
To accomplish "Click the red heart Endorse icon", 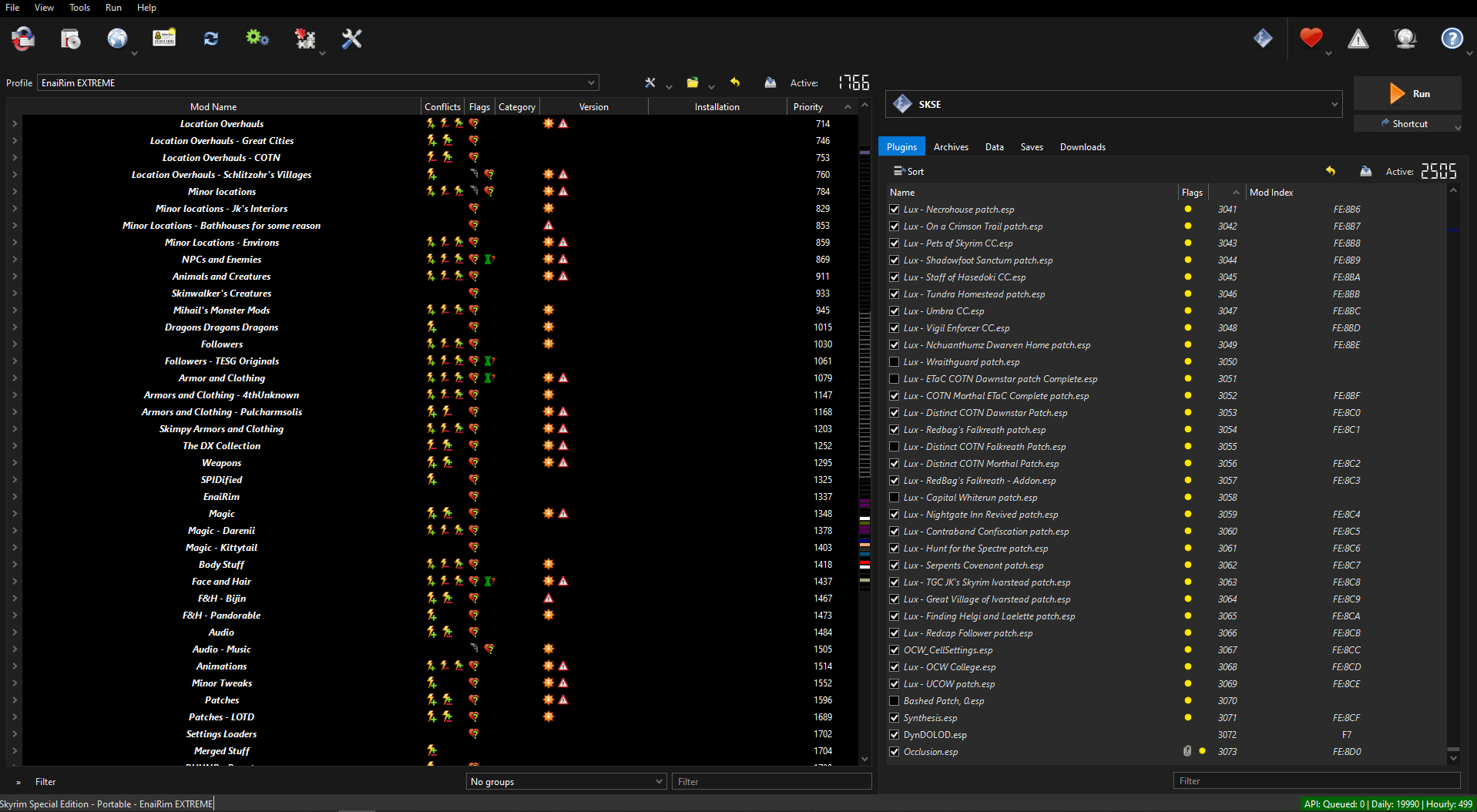I will click(x=1311, y=38).
